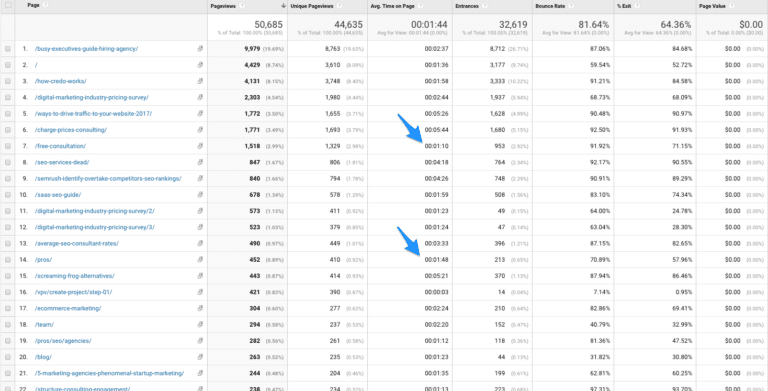Select checkbox for /pros/ row 14

coord(7,260)
